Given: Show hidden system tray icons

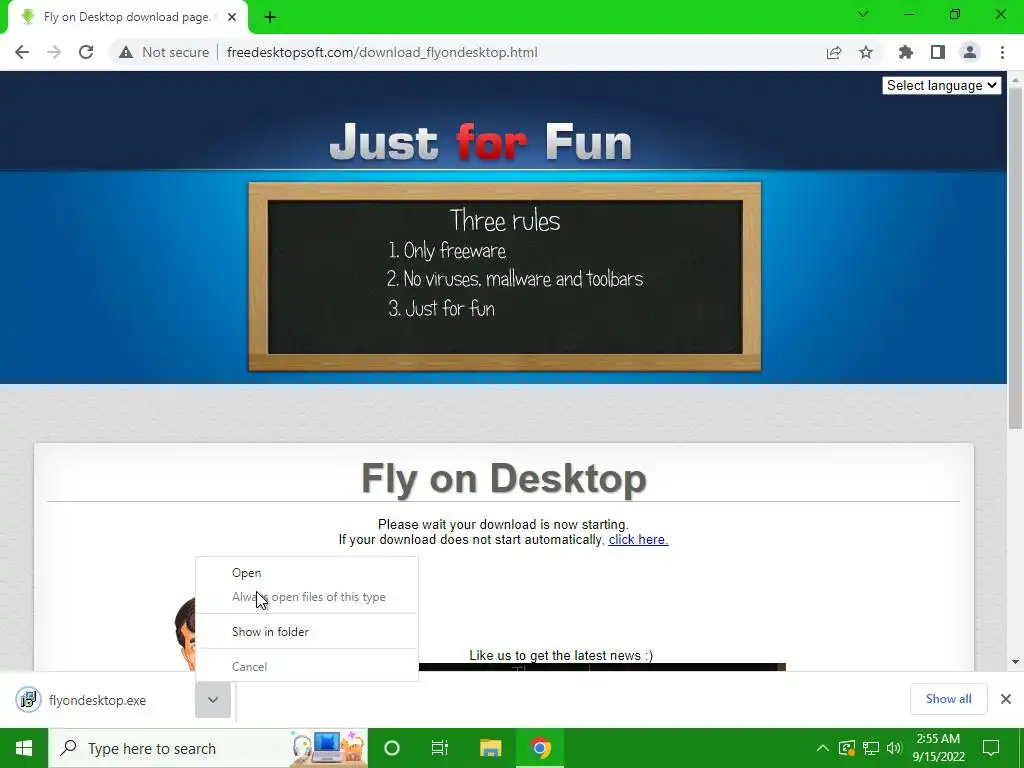Looking at the screenshot, I should coord(822,748).
